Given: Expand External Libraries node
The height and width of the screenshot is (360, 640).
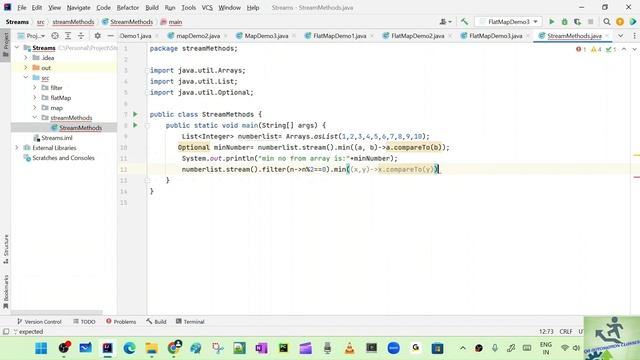Looking at the screenshot, I should [x=17, y=148].
